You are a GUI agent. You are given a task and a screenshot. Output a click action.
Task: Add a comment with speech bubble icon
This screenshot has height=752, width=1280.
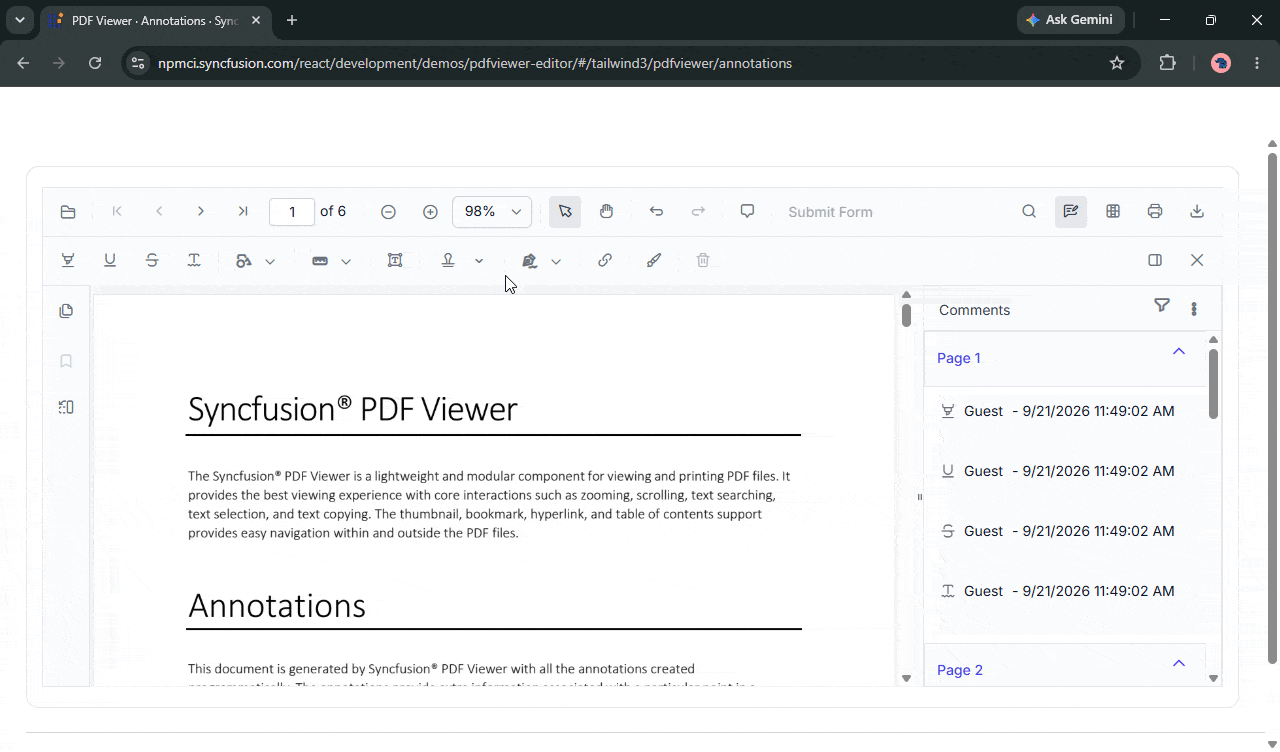pyautogui.click(x=747, y=212)
